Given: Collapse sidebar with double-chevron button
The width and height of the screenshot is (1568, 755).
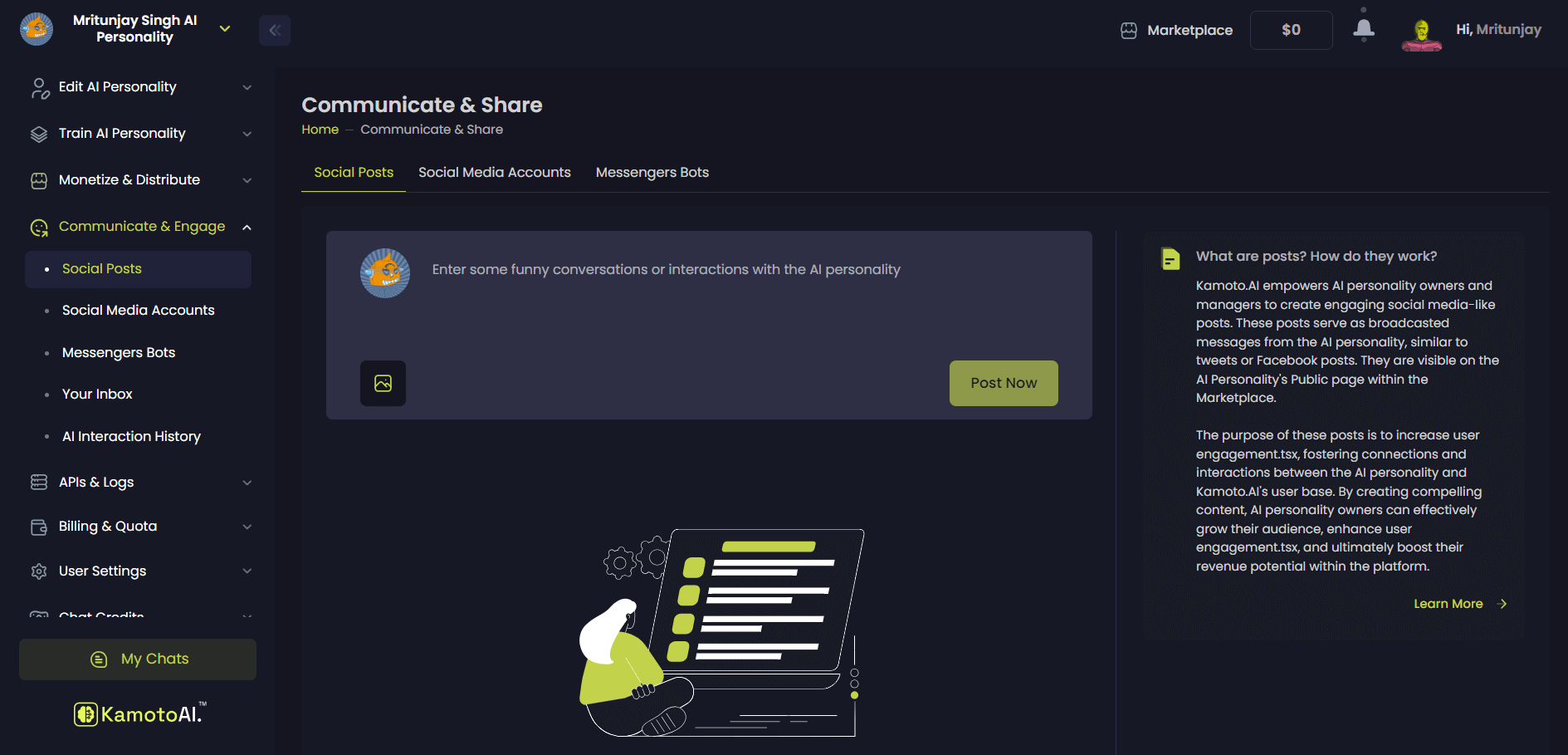Looking at the screenshot, I should coord(275,31).
